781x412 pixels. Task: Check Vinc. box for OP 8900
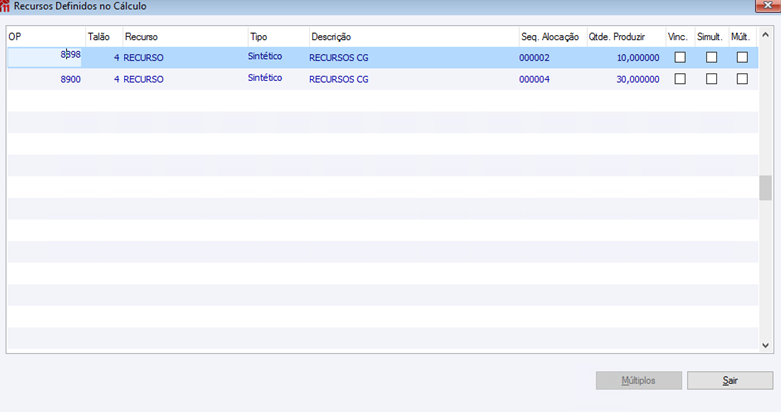(x=680, y=79)
